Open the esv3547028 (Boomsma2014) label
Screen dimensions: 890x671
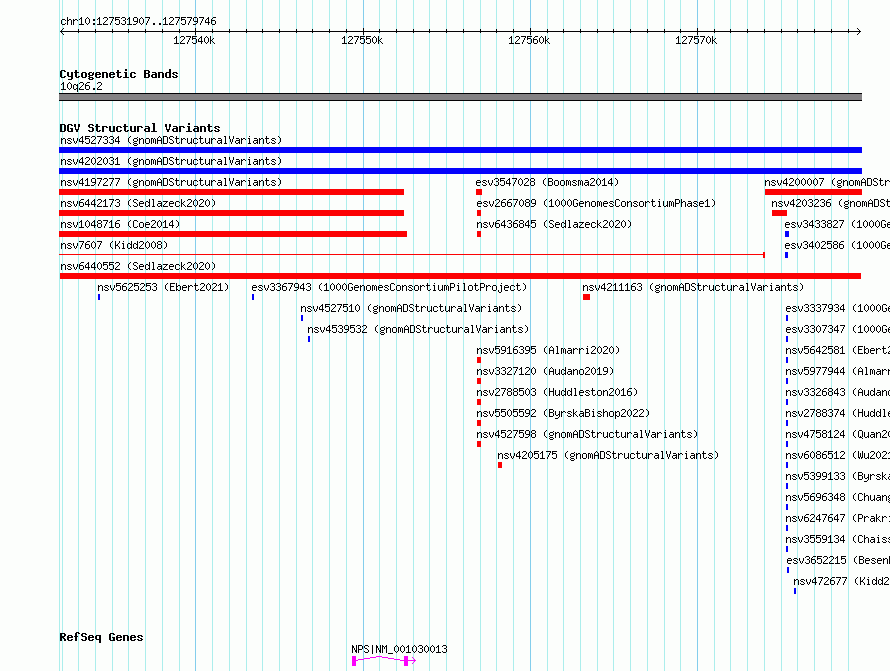(x=547, y=182)
